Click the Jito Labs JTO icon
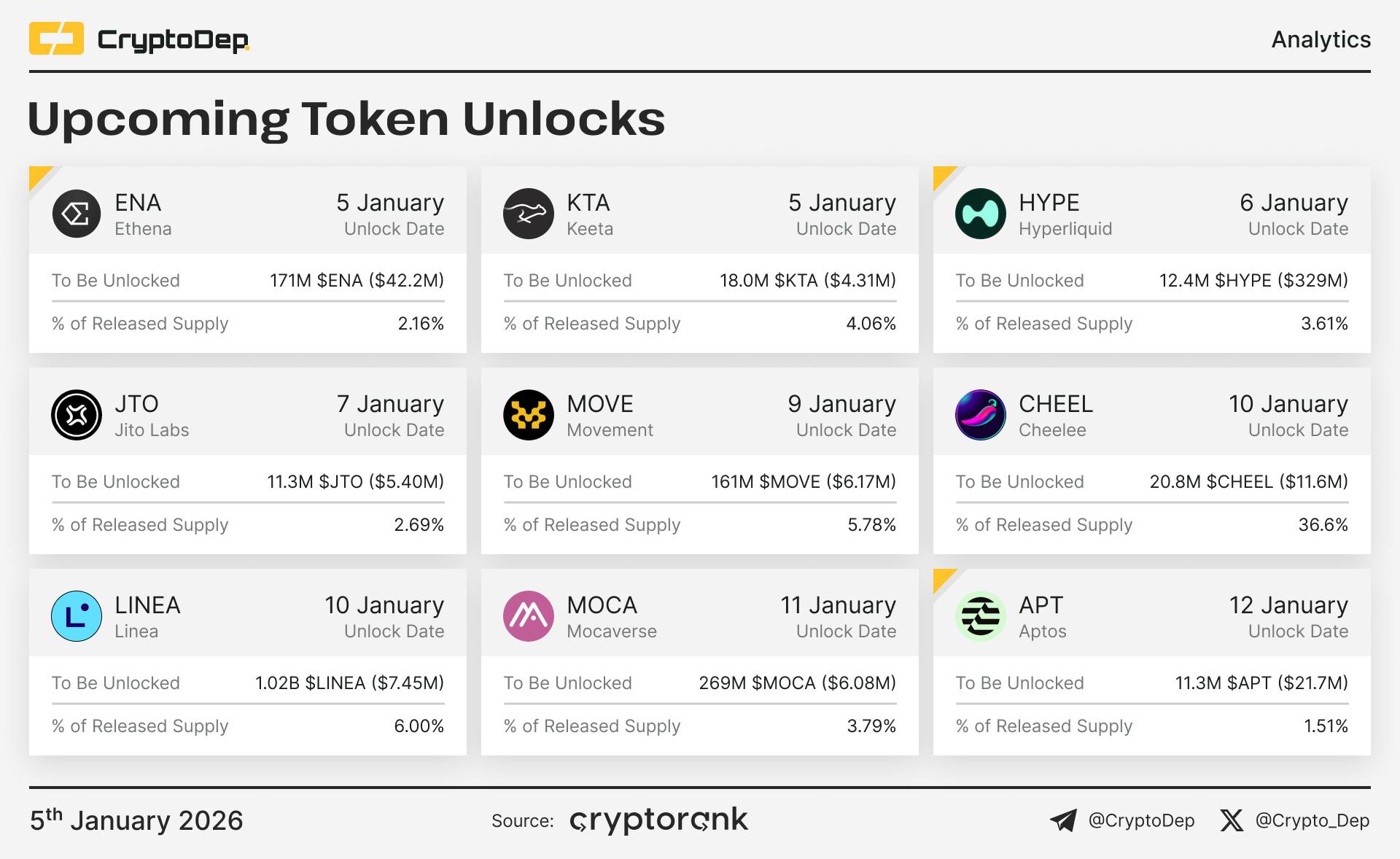 (77, 415)
